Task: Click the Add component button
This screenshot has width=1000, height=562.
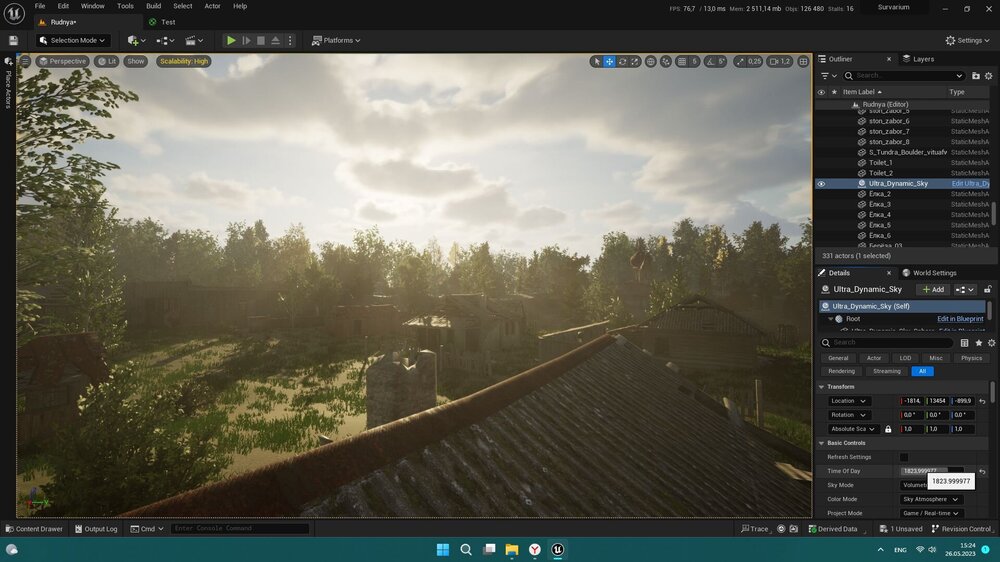Action: tap(932, 289)
